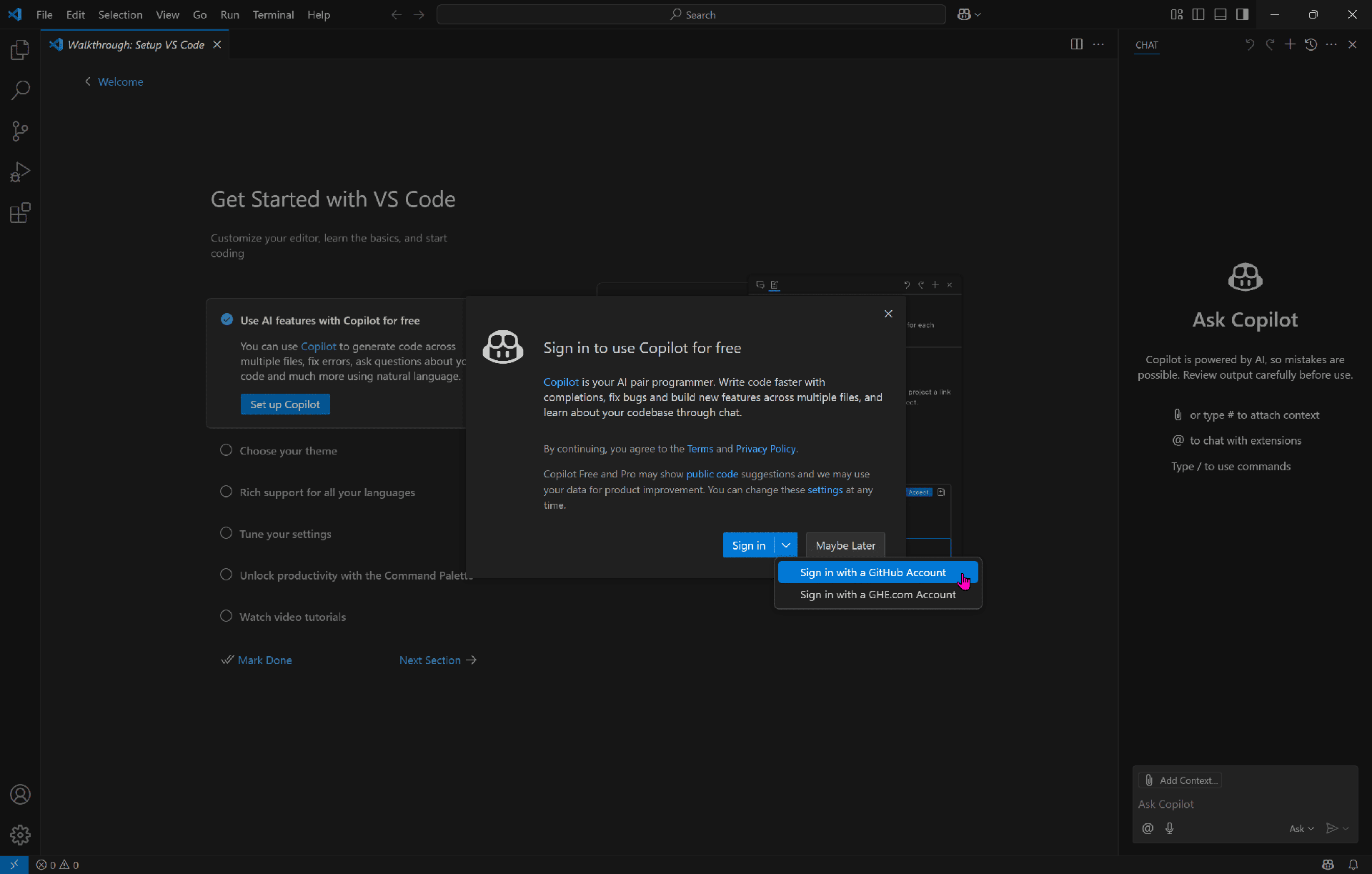Toggle the Use AI features with Copilot checkmark
This screenshot has width=1372, height=874.
[227, 319]
